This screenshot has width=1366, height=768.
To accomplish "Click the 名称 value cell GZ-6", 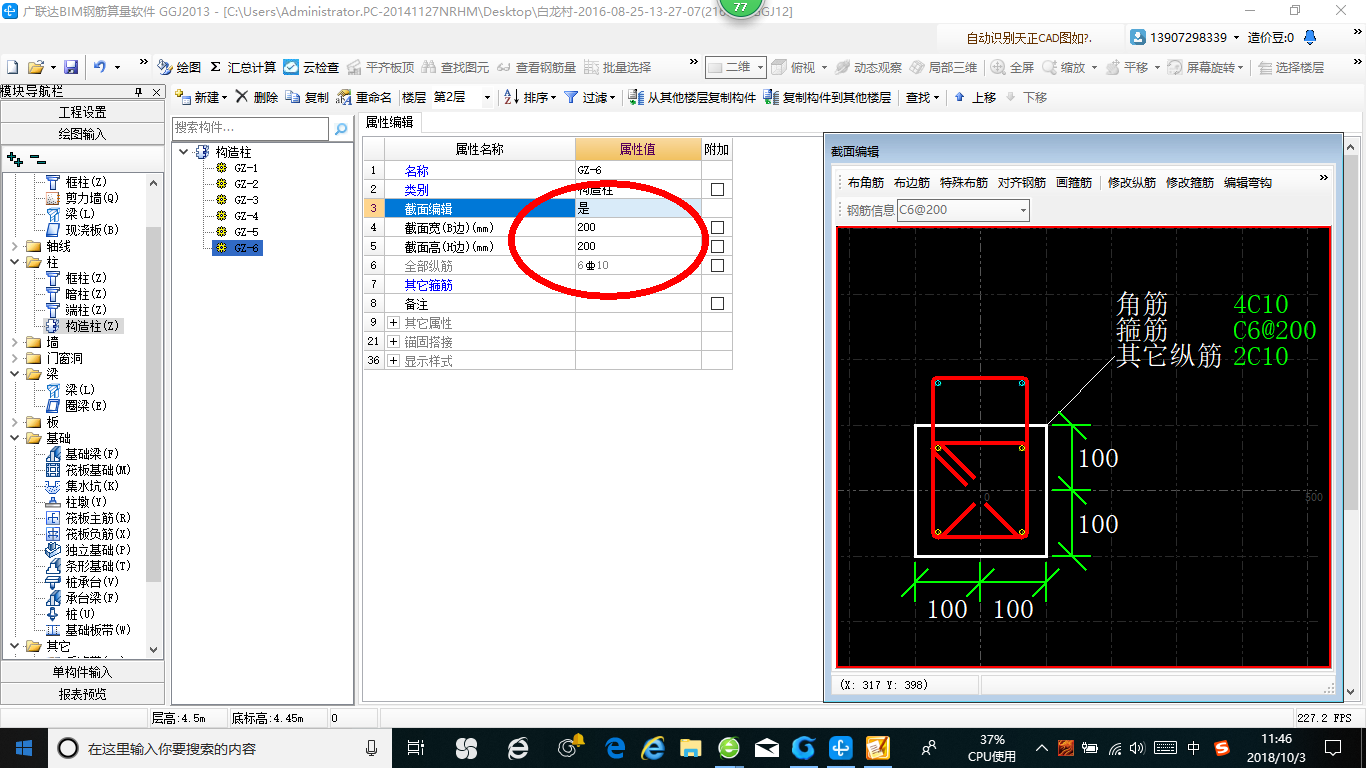I will pos(638,170).
